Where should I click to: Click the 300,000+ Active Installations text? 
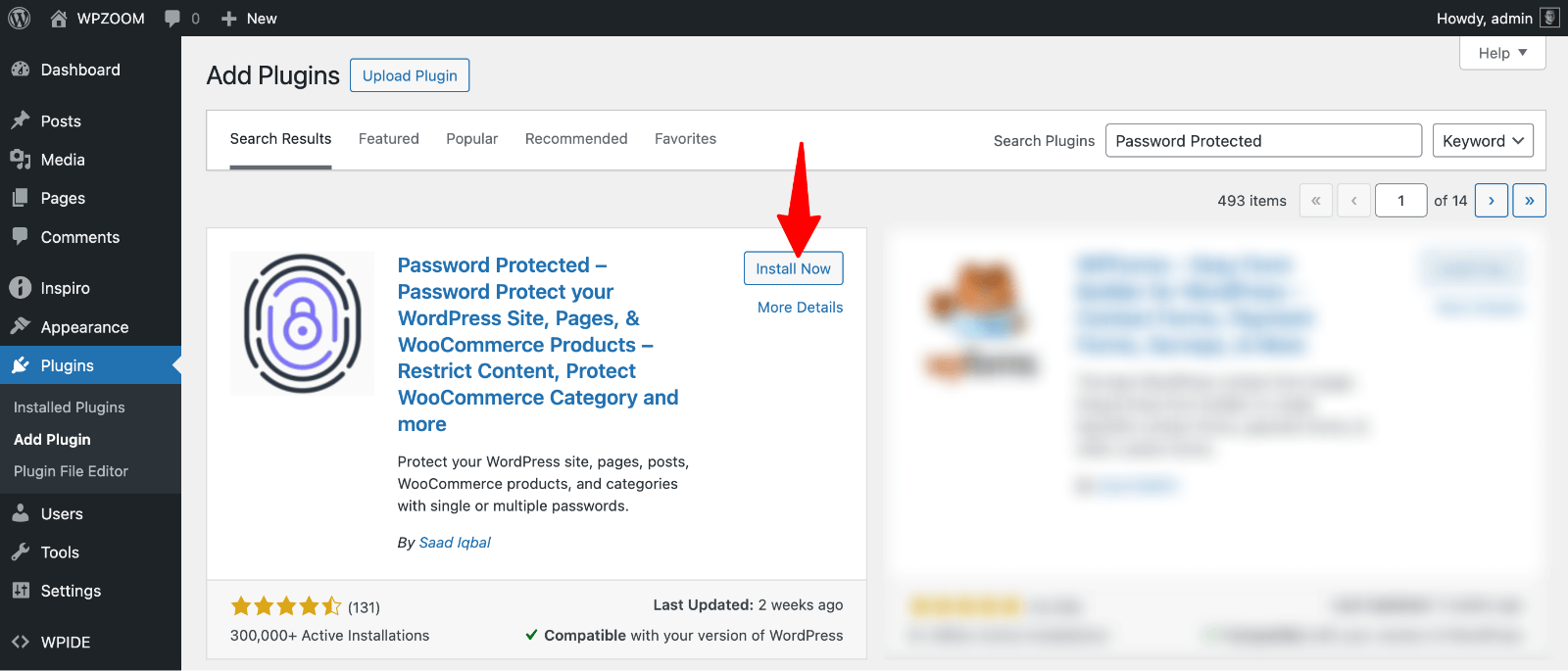click(329, 636)
